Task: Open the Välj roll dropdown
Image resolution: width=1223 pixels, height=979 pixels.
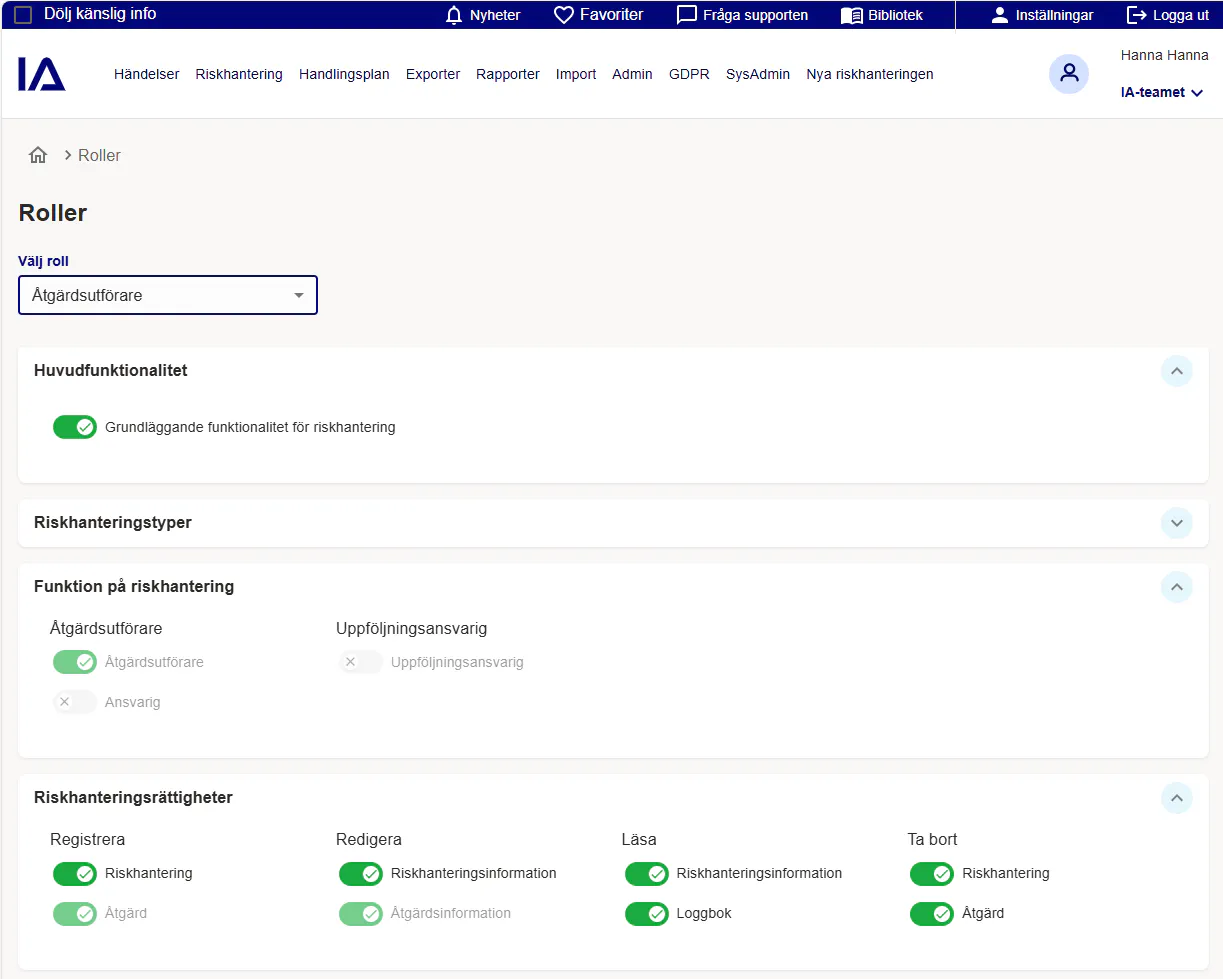Action: (168, 295)
